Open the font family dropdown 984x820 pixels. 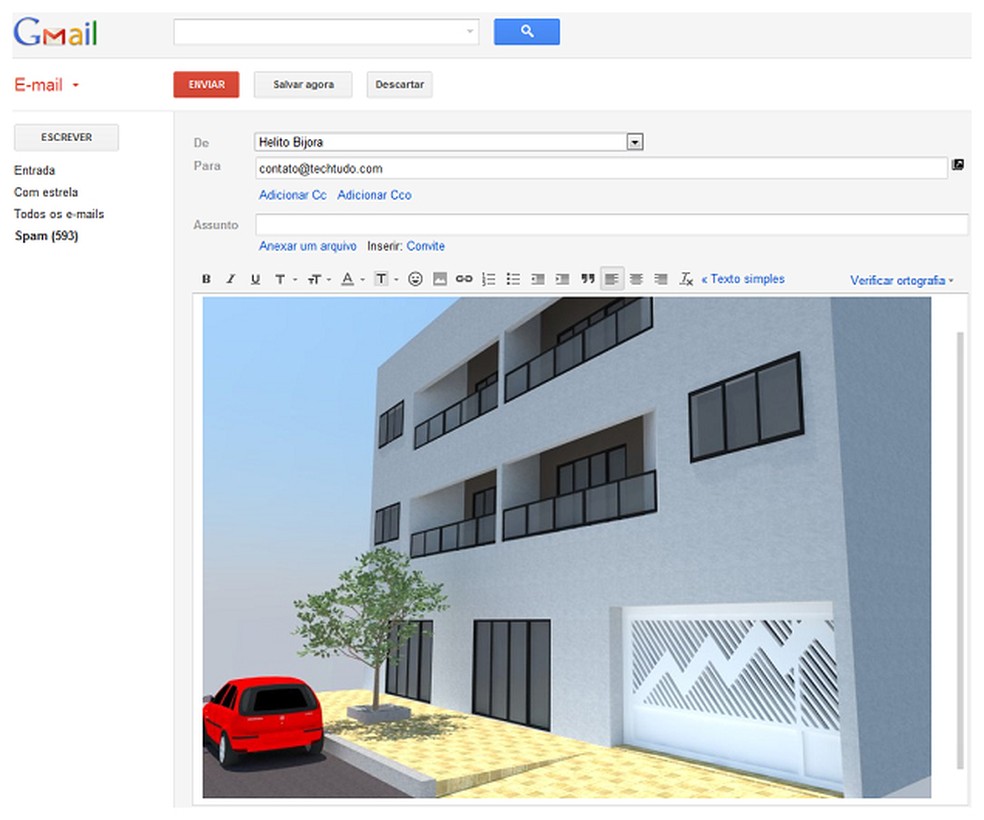(286, 279)
